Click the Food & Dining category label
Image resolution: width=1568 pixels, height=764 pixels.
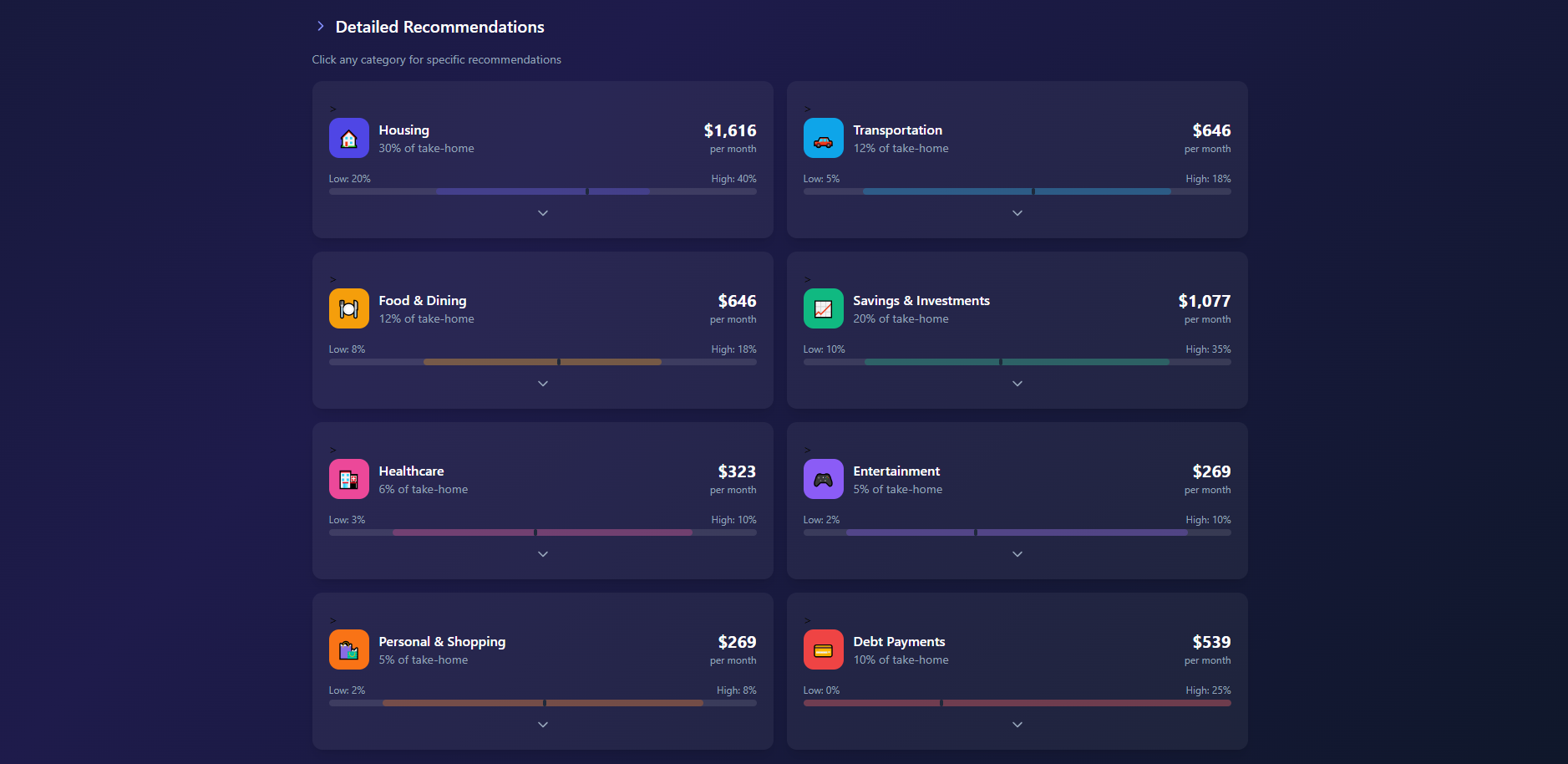click(423, 300)
